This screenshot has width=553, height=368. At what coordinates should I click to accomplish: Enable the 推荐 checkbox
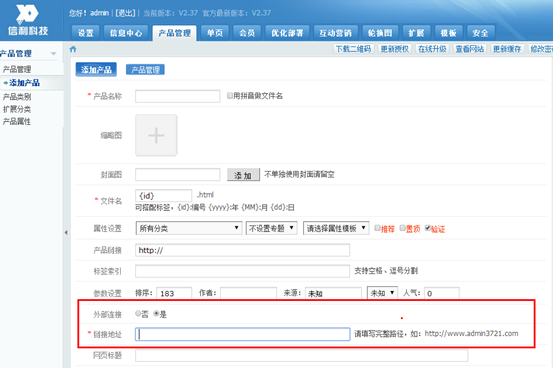click(x=377, y=228)
